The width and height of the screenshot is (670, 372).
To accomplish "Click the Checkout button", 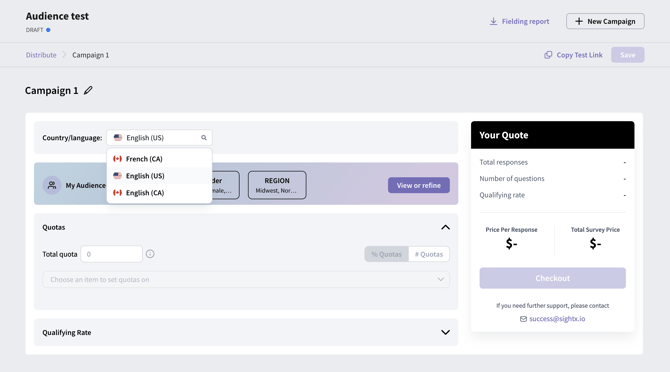I will click(552, 278).
